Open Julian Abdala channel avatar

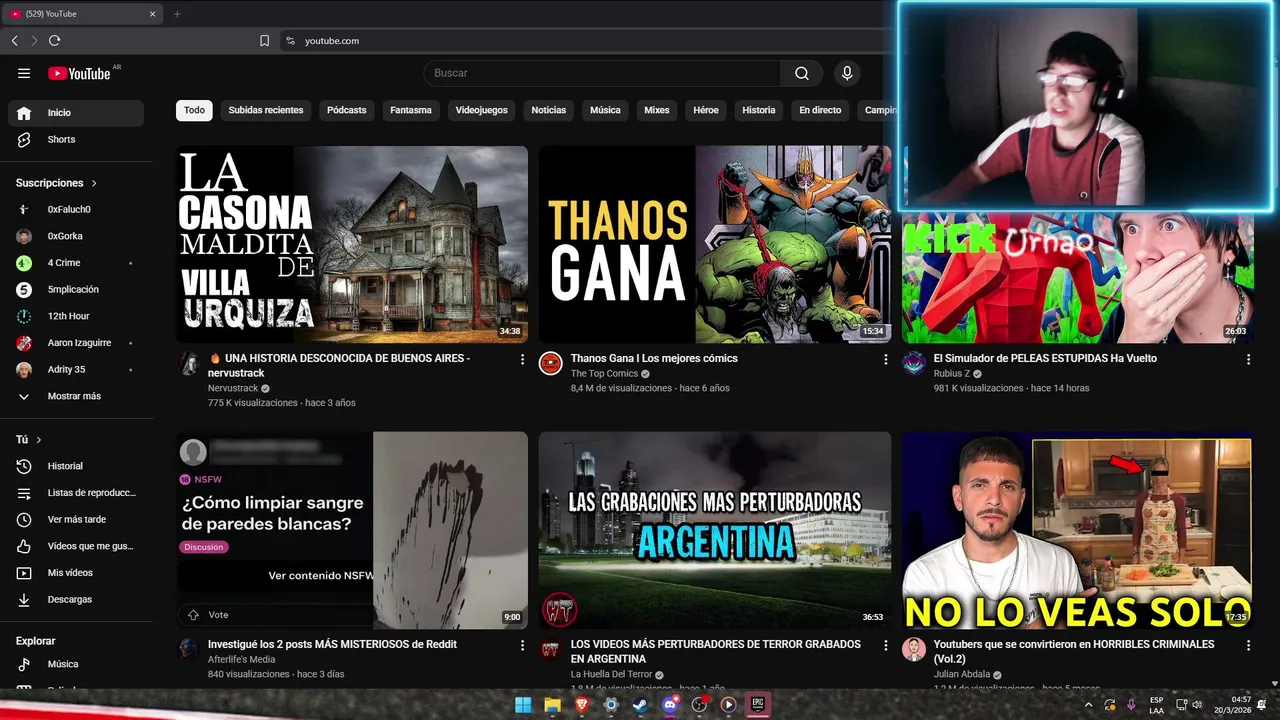click(914, 649)
